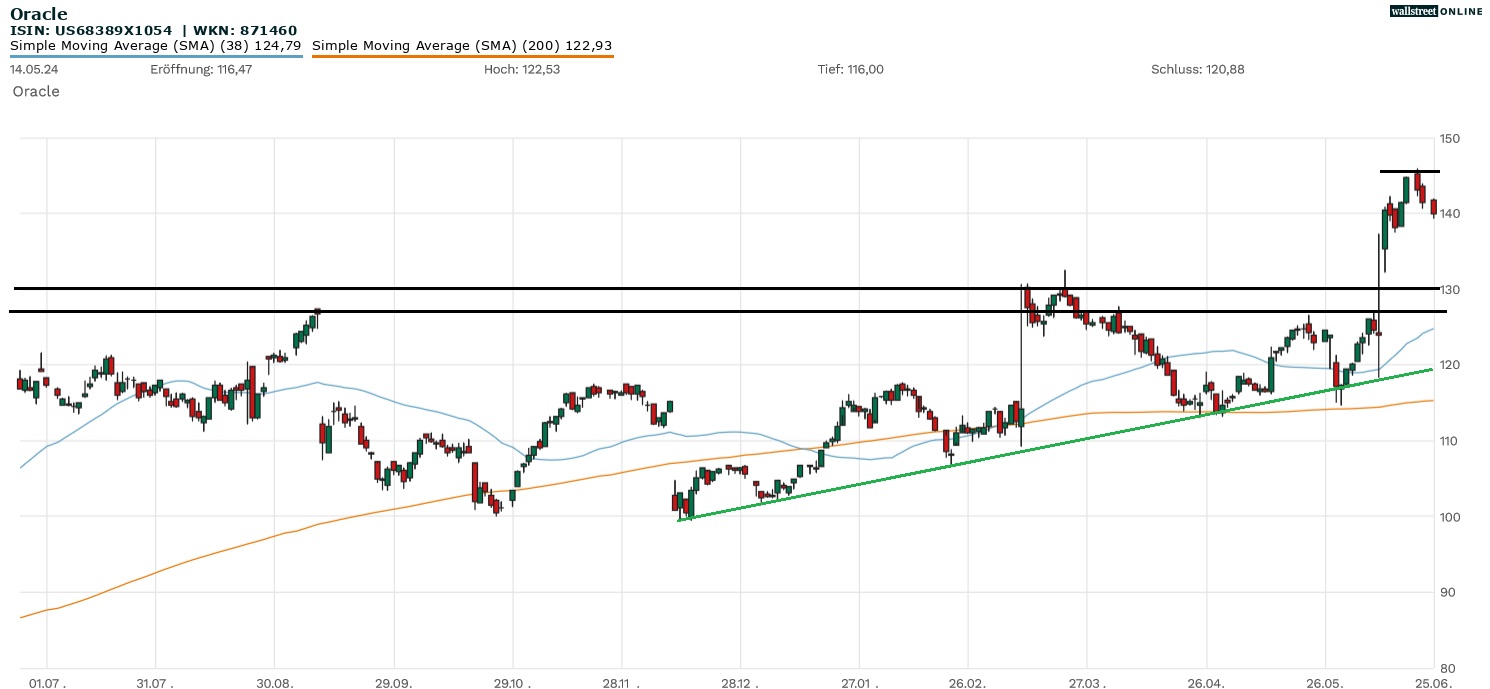Select the 29.10. date on the x-axis
Viewport: 1490px width, 689px height.
[513, 682]
